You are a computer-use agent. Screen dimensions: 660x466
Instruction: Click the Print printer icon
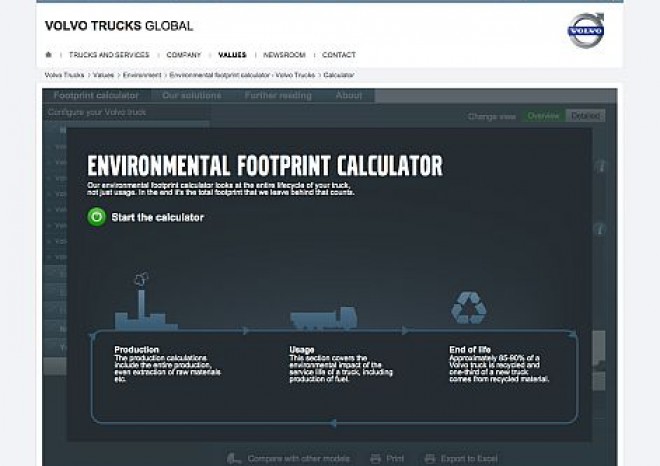[x=375, y=458]
